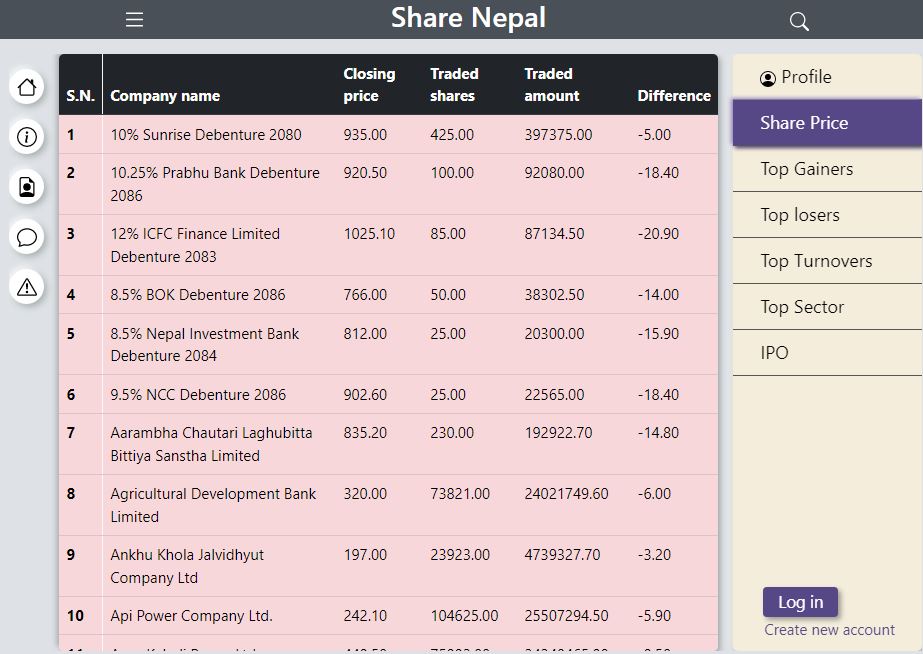
Task: Click the warning triangle icon
Action: pyautogui.click(x=27, y=287)
